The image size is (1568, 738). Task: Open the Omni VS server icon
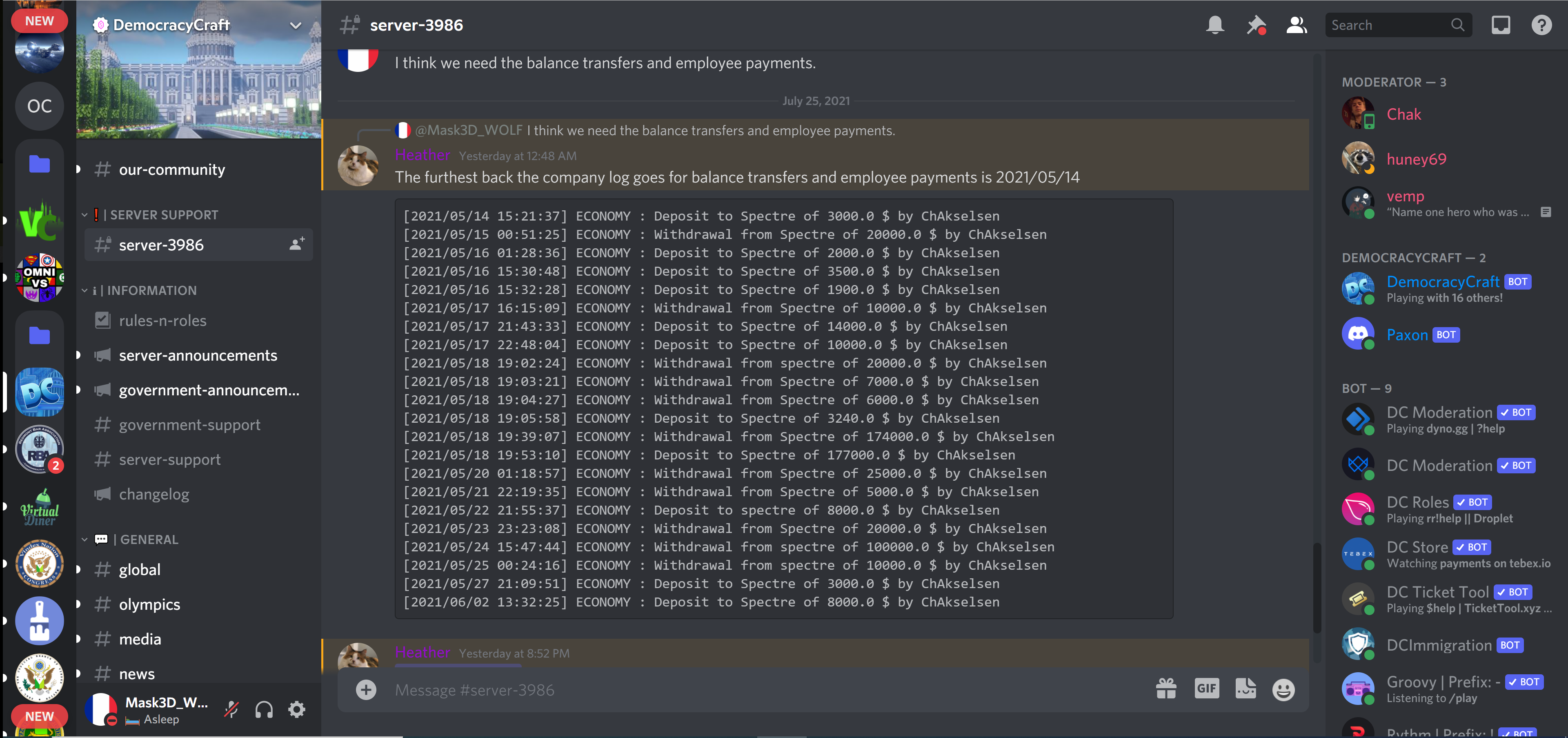click(x=39, y=278)
